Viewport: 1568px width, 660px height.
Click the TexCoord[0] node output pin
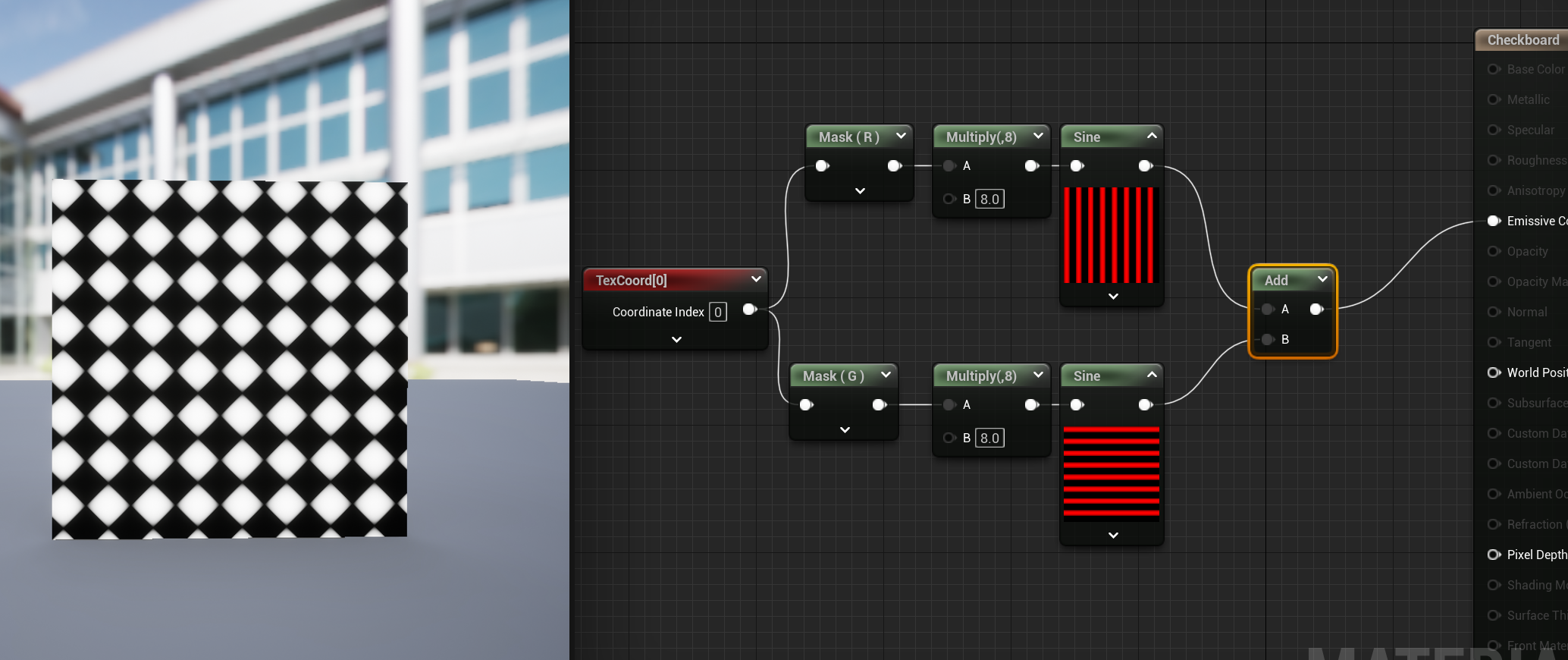click(750, 310)
